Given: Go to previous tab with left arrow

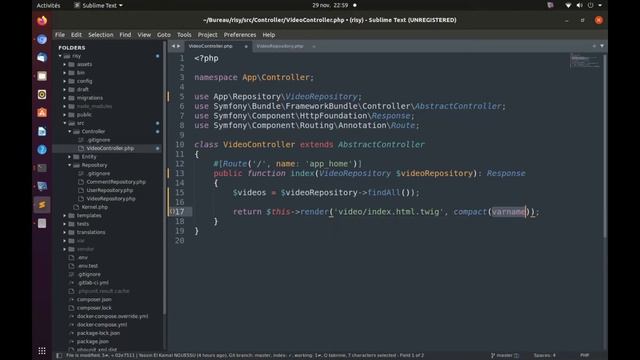Looking at the screenshot, I should [173, 46].
